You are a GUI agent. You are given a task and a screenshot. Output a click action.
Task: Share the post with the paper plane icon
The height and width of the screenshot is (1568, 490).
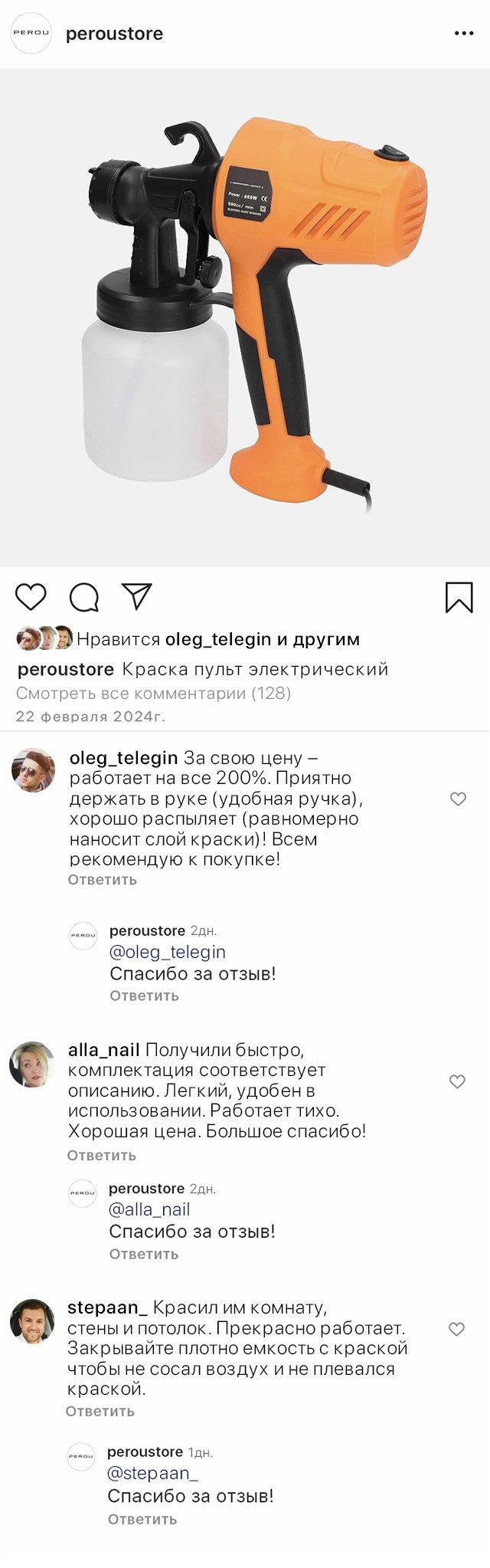(x=137, y=596)
